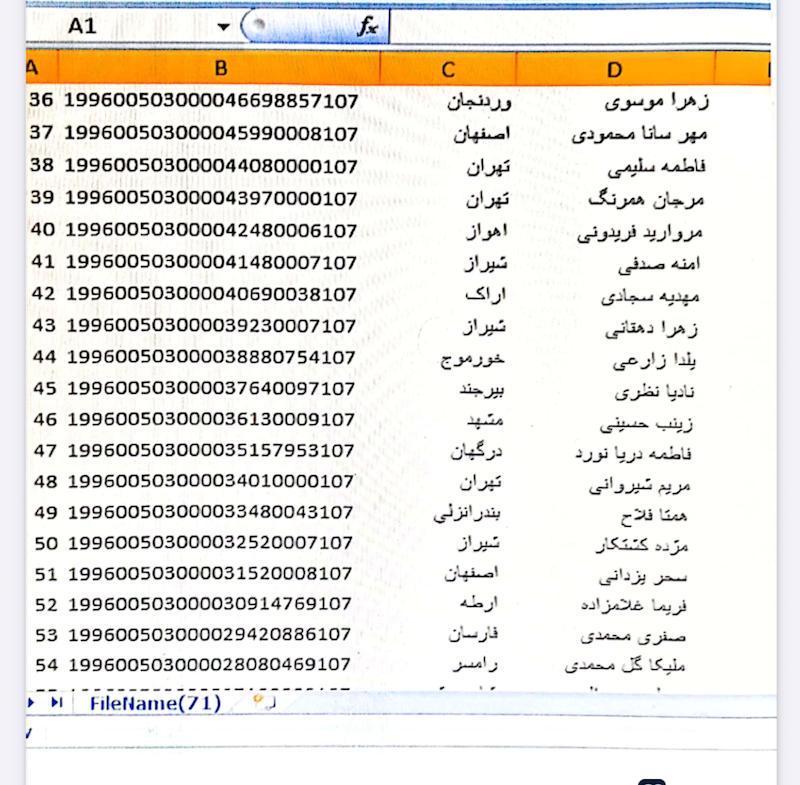Select name cell مهدیه سجادی
The height and width of the screenshot is (785, 800).
649,297
